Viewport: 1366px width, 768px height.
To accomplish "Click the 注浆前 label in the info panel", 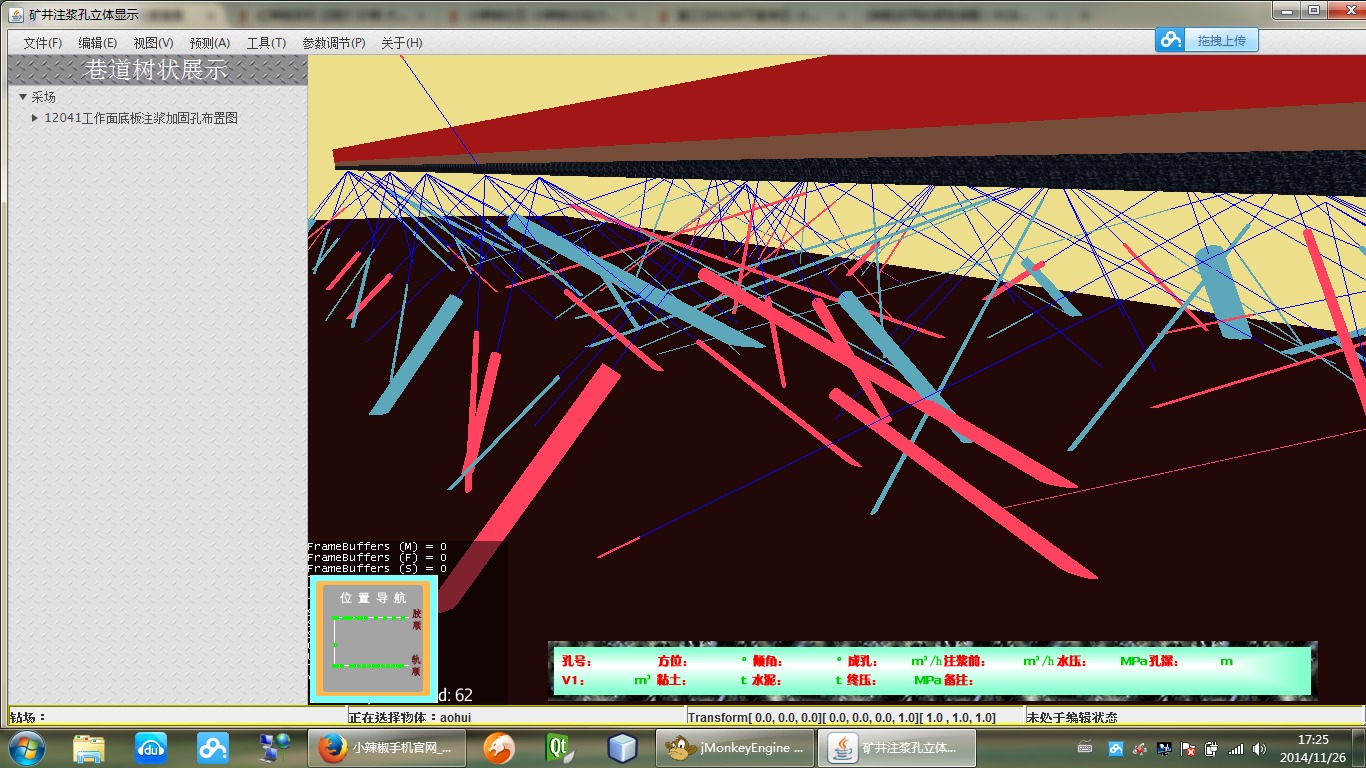I will click(x=964, y=661).
